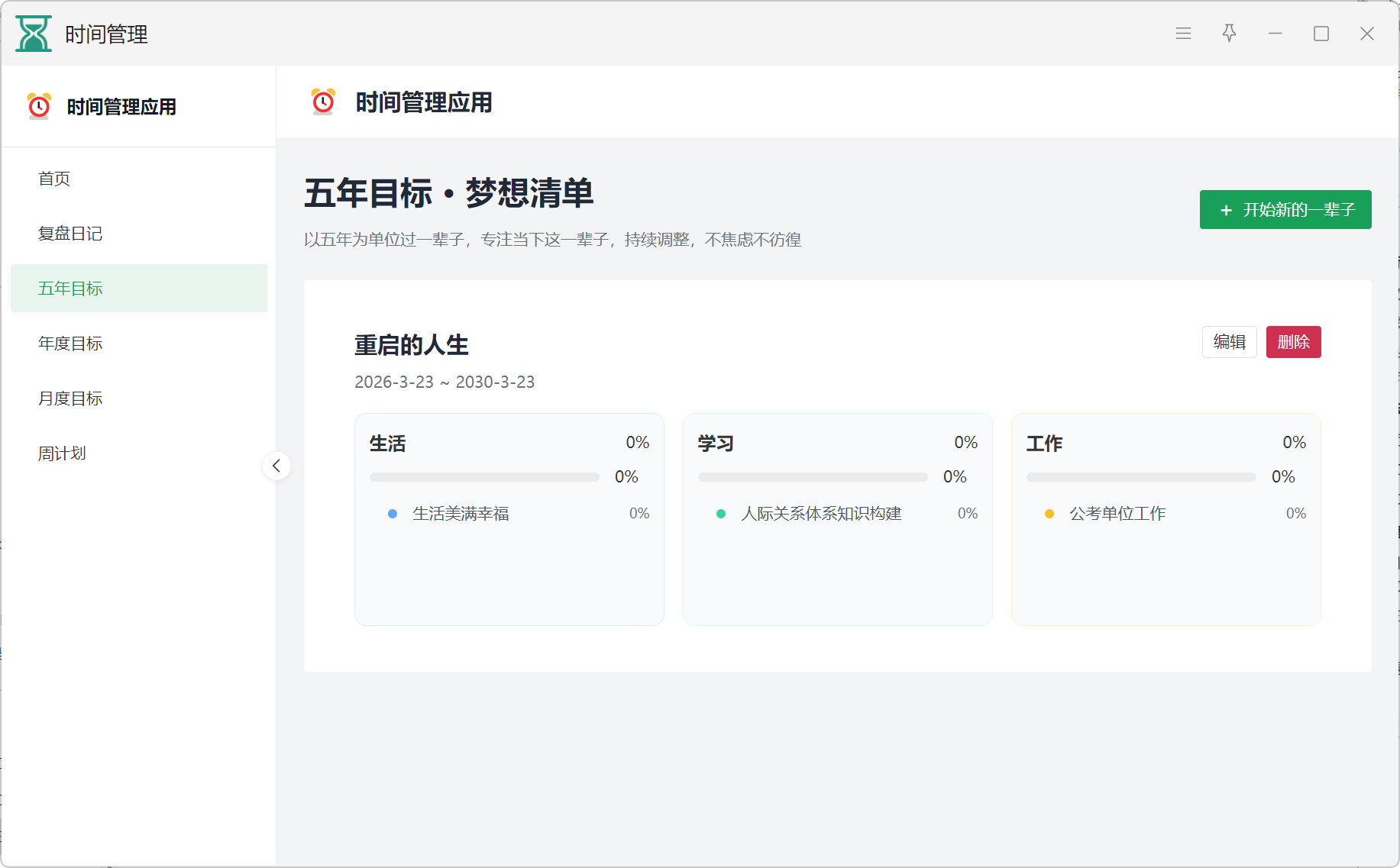Navigate to 周计划 in sidebar
Image resolution: width=1400 pixels, height=868 pixels.
click(x=62, y=453)
